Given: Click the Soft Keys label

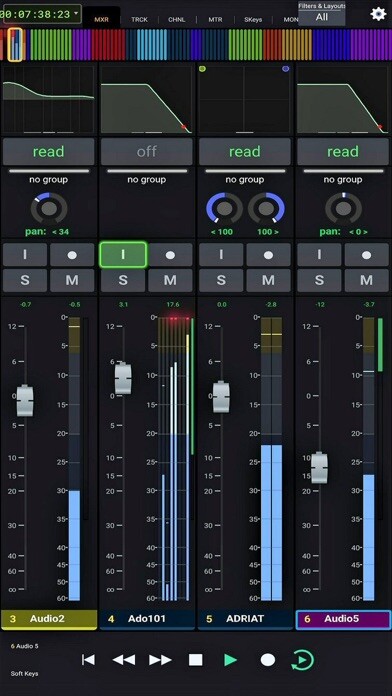Looking at the screenshot, I should (24, 673).
